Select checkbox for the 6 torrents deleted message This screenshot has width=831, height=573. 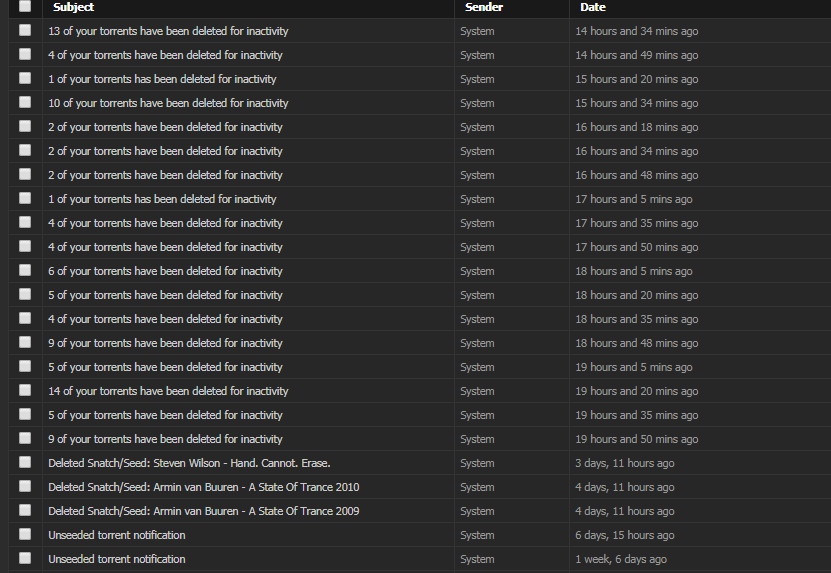(25, 271)
